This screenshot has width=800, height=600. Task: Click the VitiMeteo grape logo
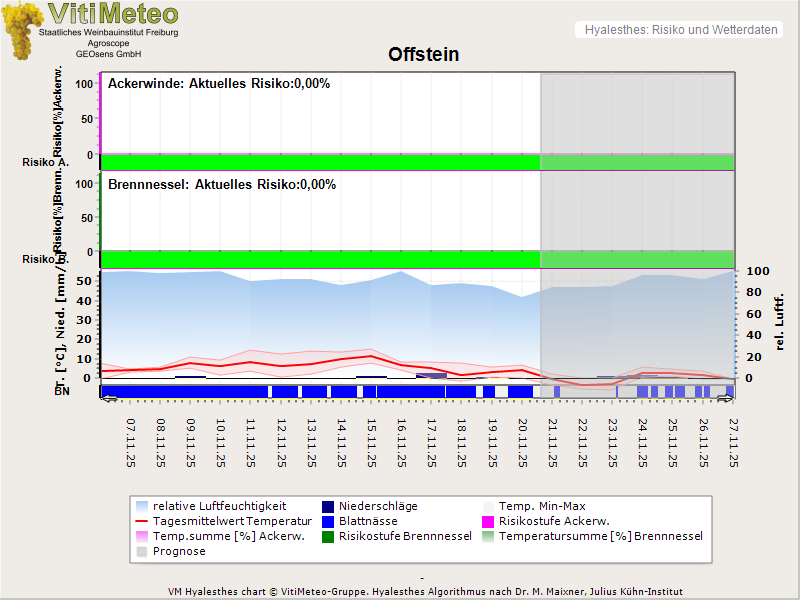click(21, 30)
